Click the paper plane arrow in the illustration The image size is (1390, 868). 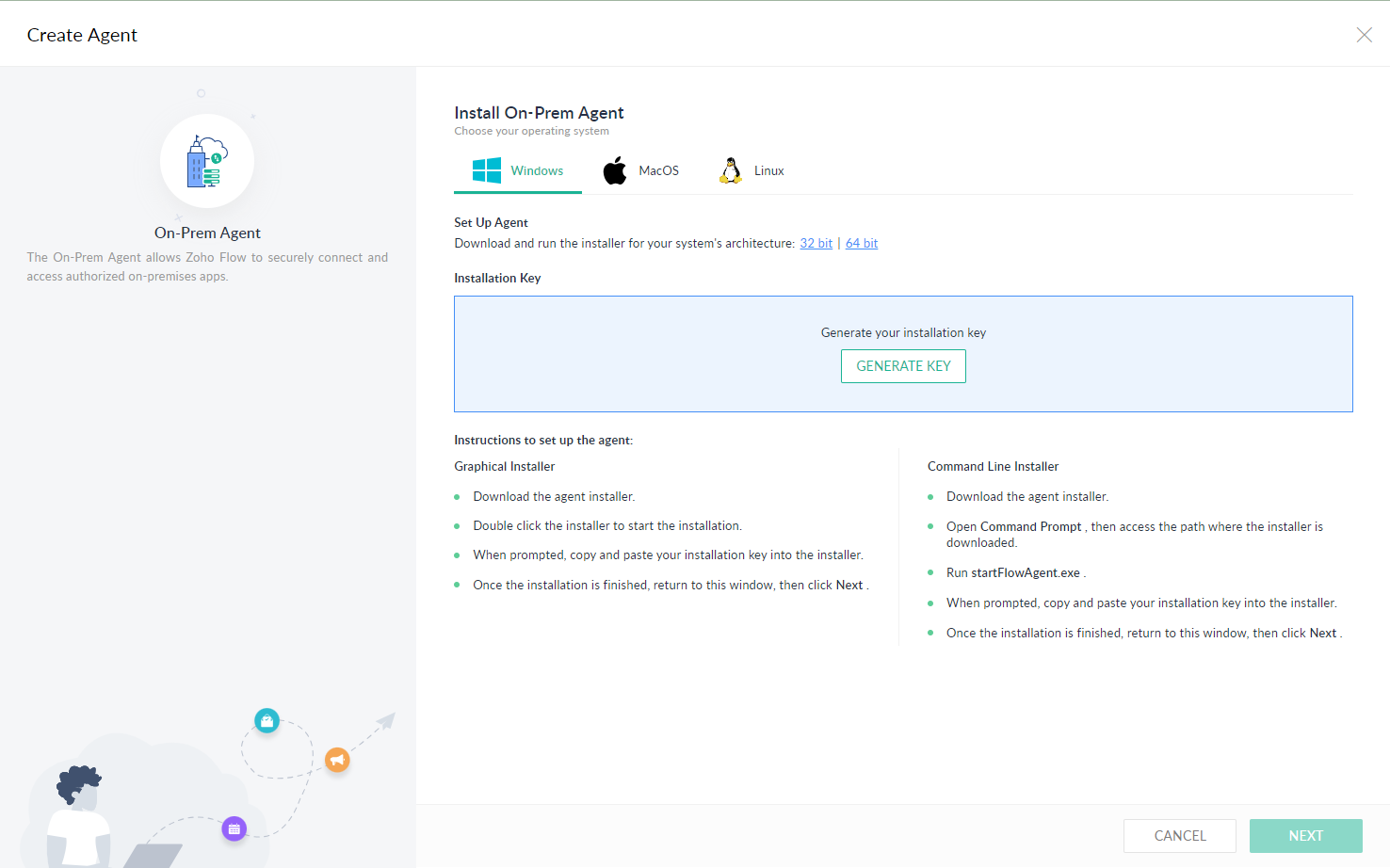(x=385, y=721)
